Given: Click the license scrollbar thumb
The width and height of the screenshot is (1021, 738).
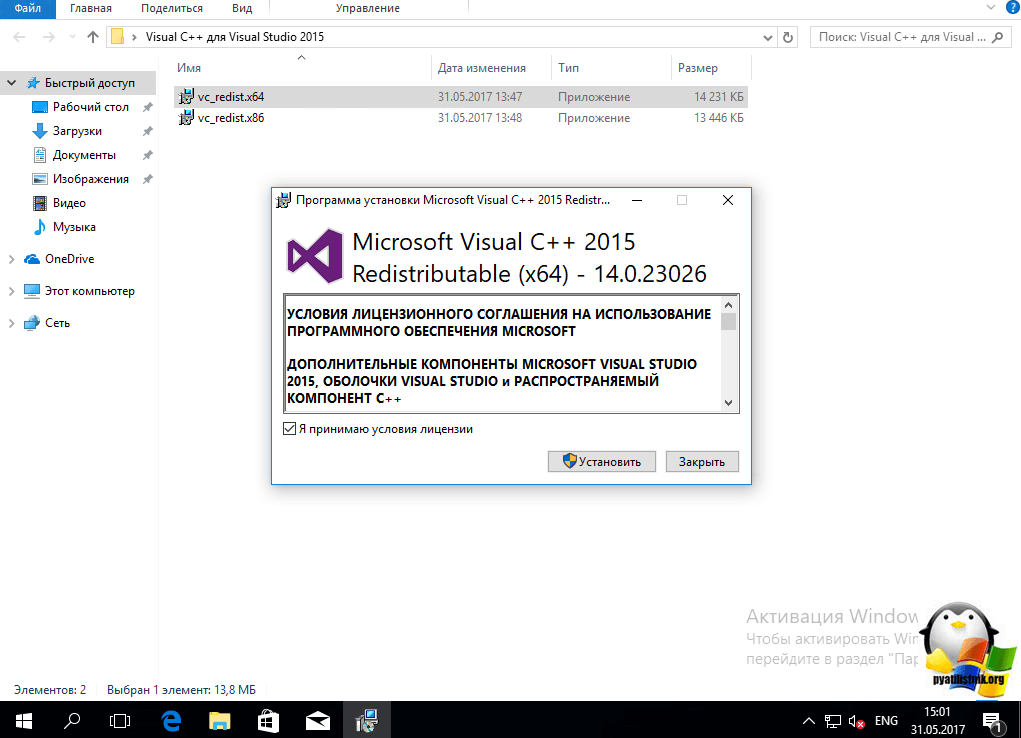Looking at the screenshot, I should point(729,322).
